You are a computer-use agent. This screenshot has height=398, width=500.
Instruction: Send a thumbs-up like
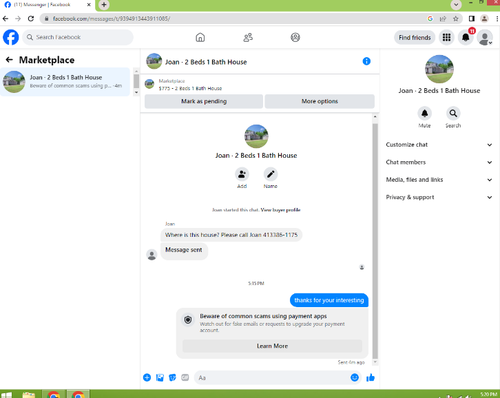(370, 377)
